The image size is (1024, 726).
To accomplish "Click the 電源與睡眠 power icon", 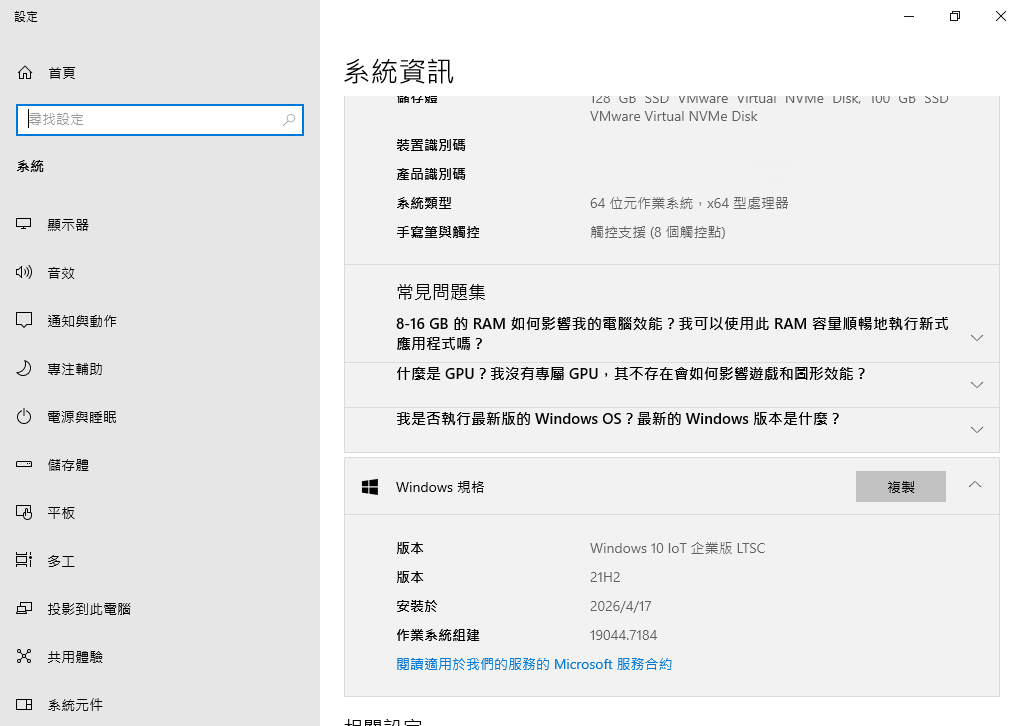I will coord(25,417).
